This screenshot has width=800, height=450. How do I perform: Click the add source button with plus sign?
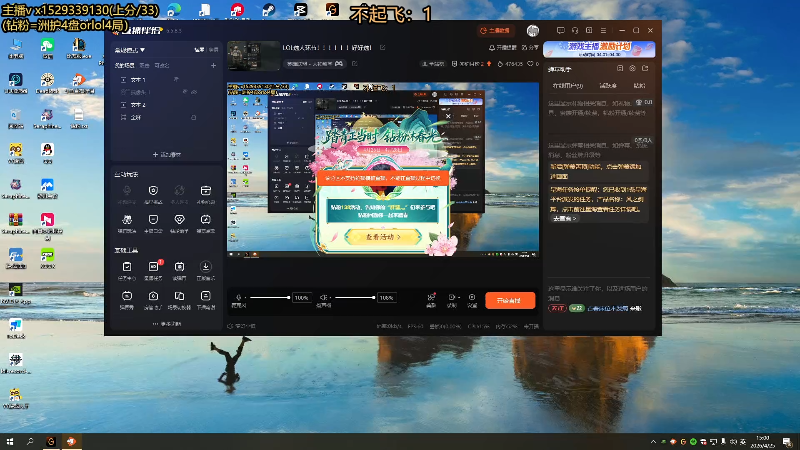tap(166, 154)
